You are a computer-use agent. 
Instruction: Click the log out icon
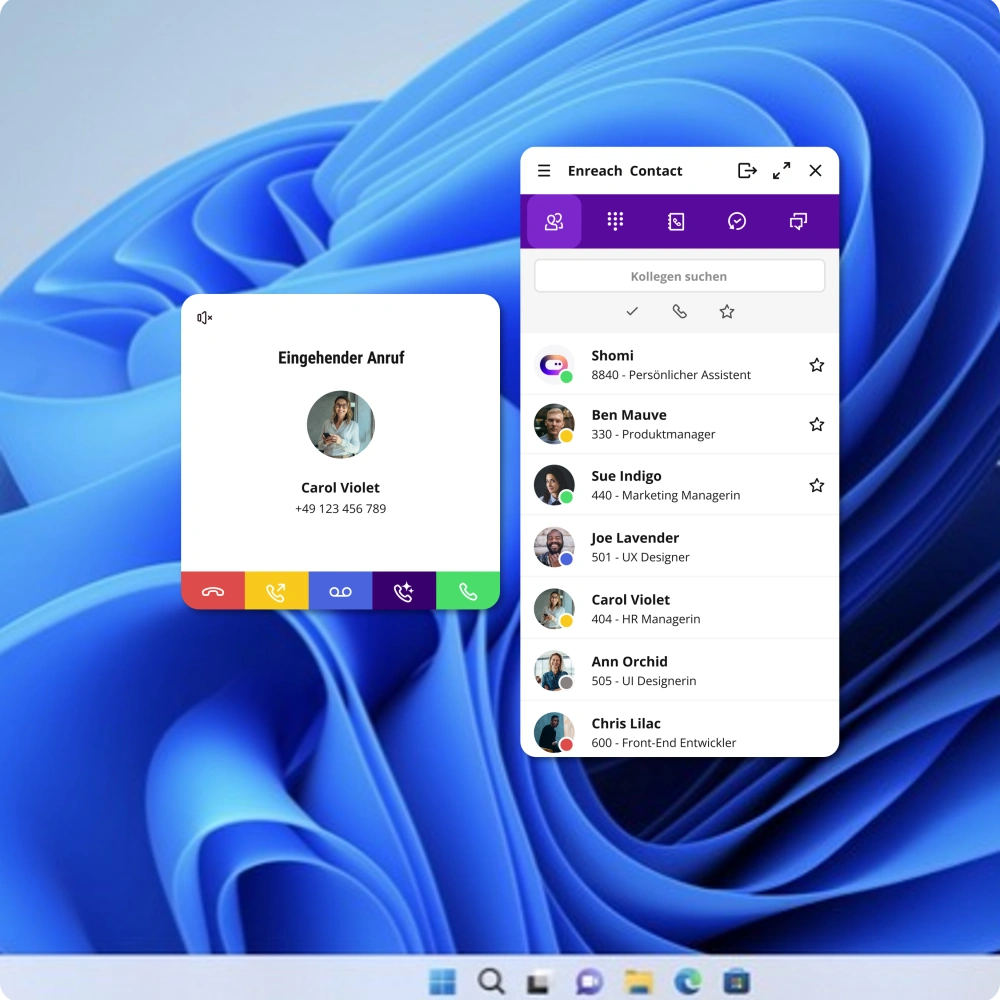[x=747, y=171]
